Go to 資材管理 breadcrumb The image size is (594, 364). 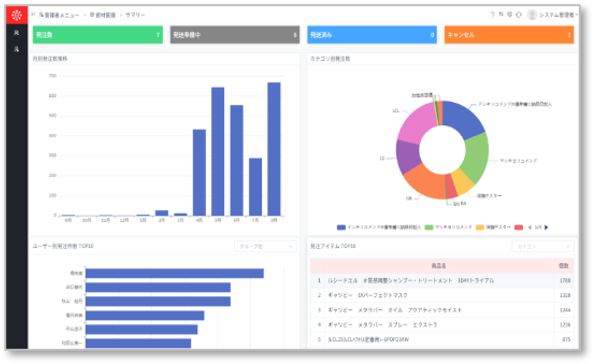103,15
